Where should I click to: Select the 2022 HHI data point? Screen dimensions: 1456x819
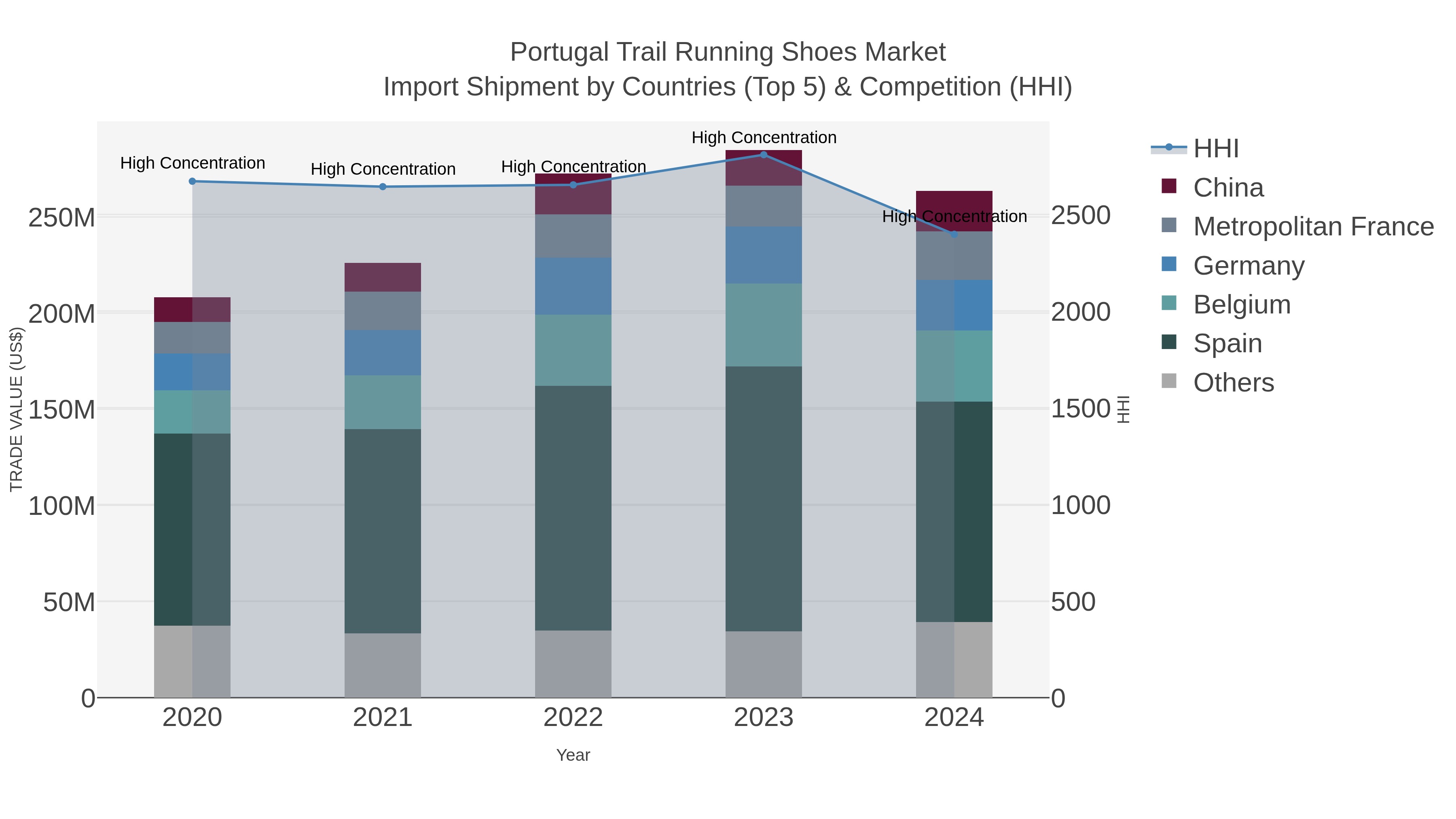point(573,185)
